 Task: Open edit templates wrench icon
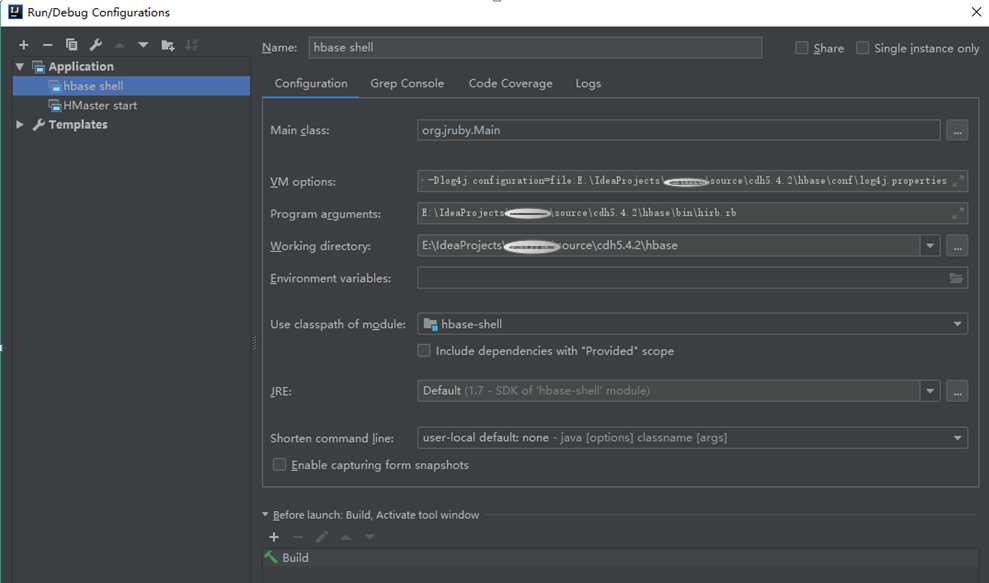pyautogui.click(x=95, y=45)
